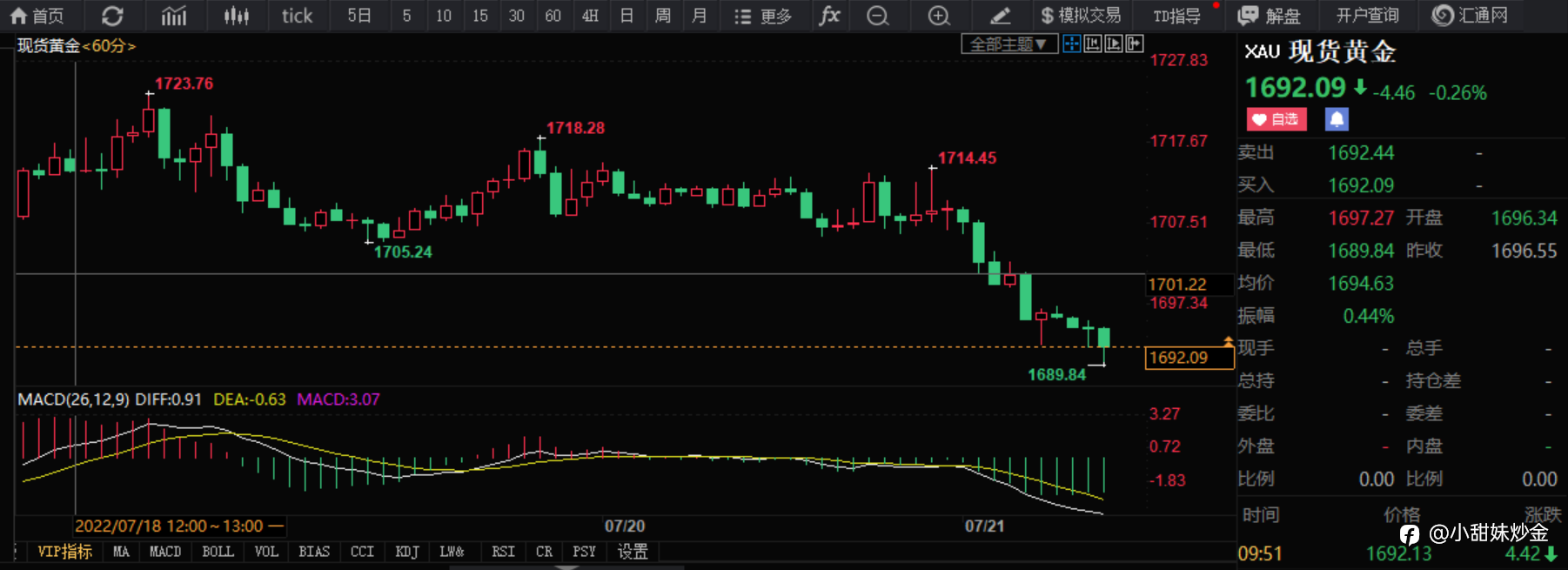
Task: Open the VIP指标 indicator selector
Action: point(64,552)
